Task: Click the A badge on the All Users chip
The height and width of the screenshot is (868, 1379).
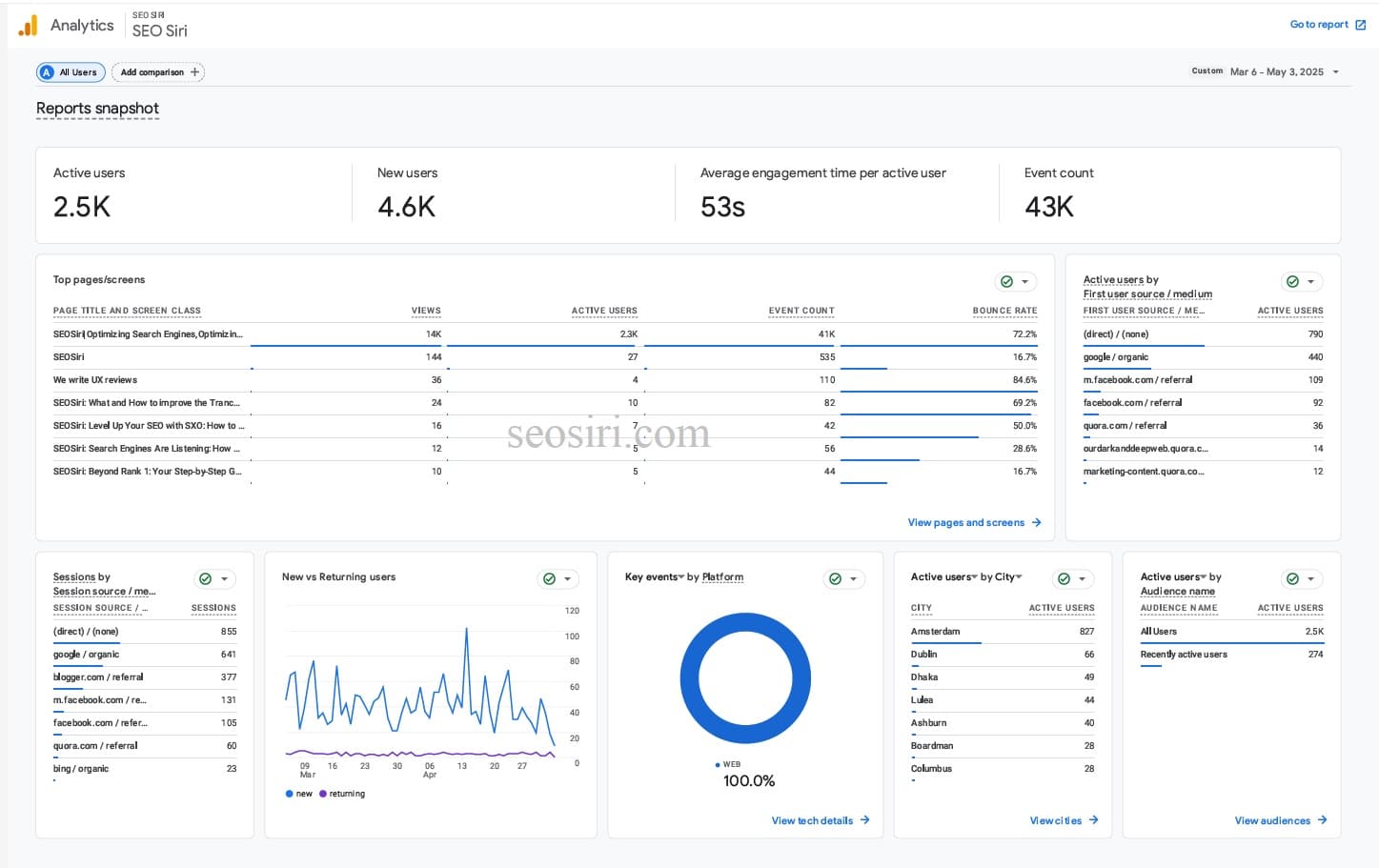Action: [46, 71]
